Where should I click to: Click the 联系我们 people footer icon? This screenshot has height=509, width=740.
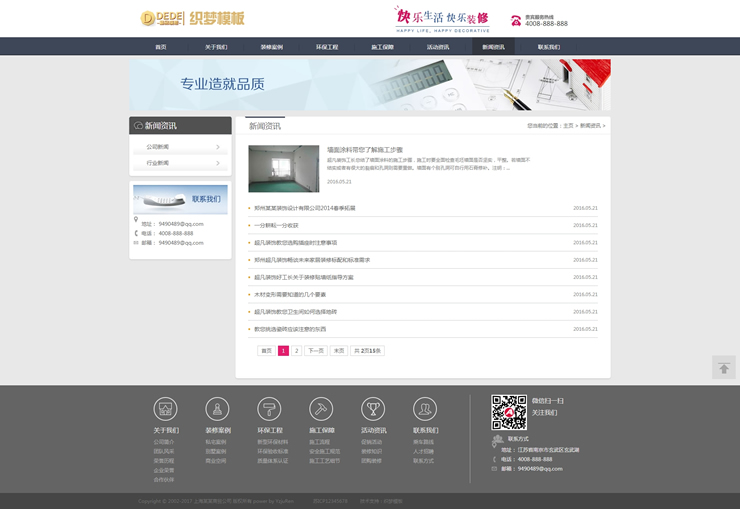click(x=425, y=409)
